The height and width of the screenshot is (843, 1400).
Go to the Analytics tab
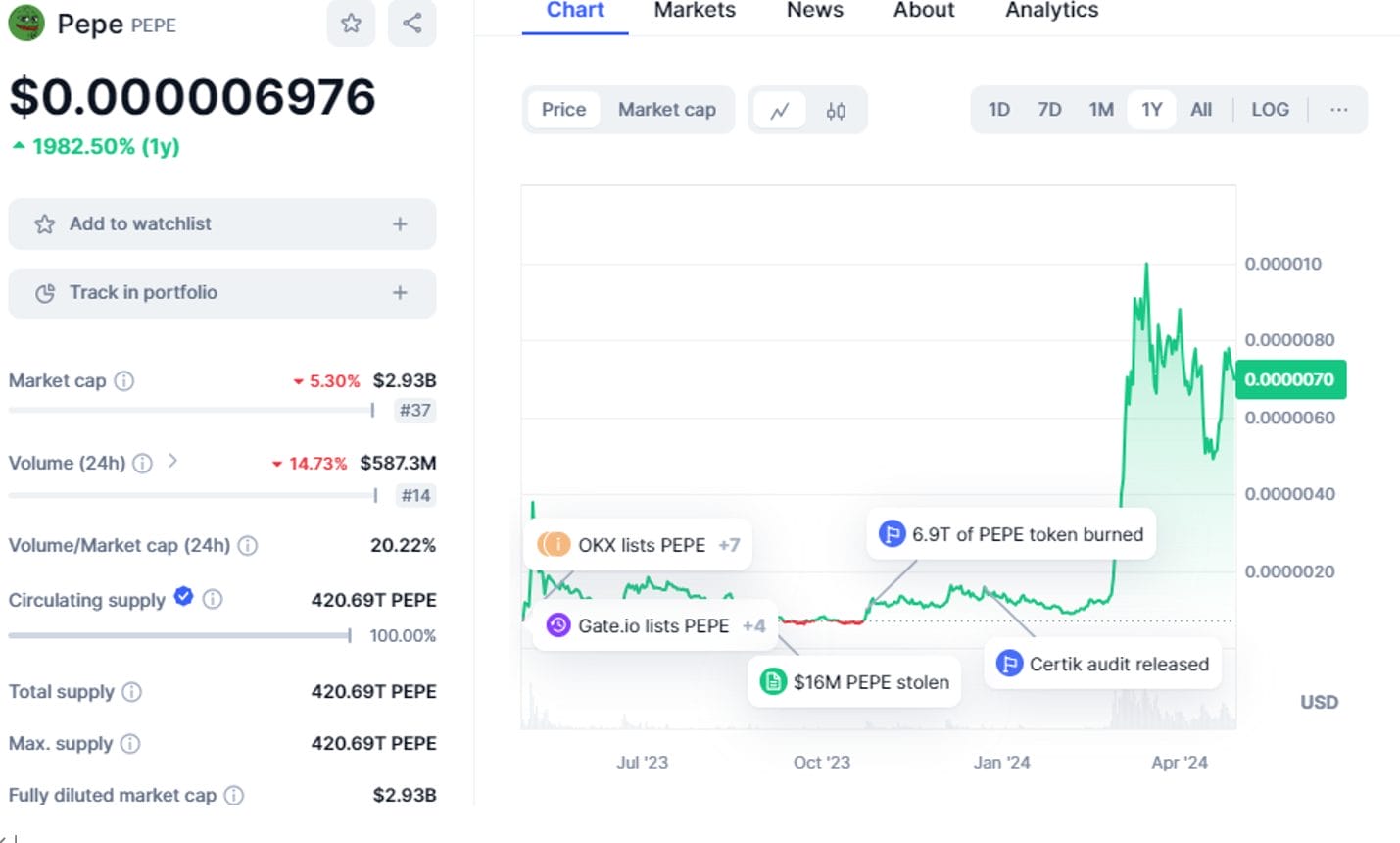click(x=1051, y=11)
